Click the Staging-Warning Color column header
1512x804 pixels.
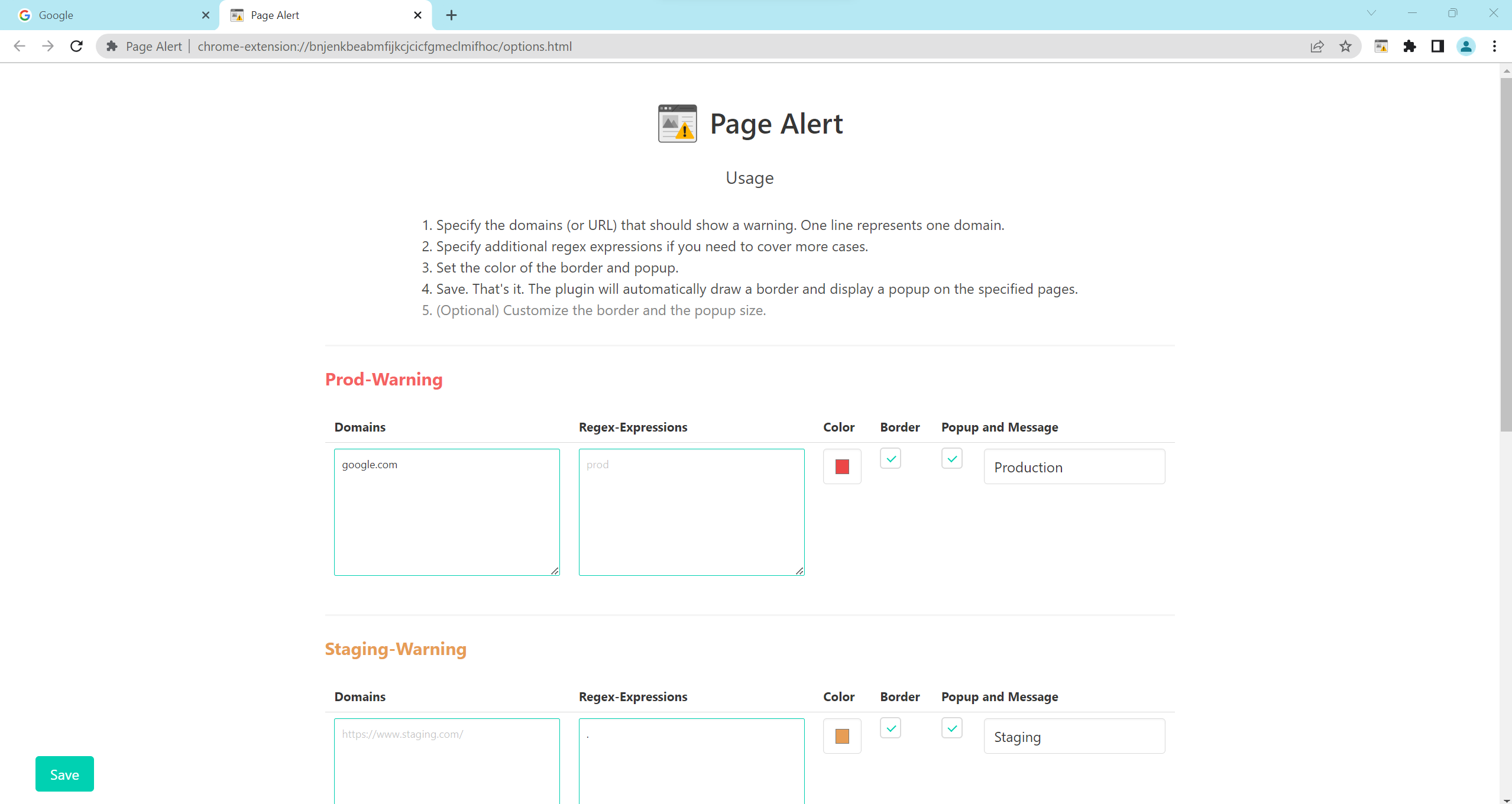pos(838,696)
